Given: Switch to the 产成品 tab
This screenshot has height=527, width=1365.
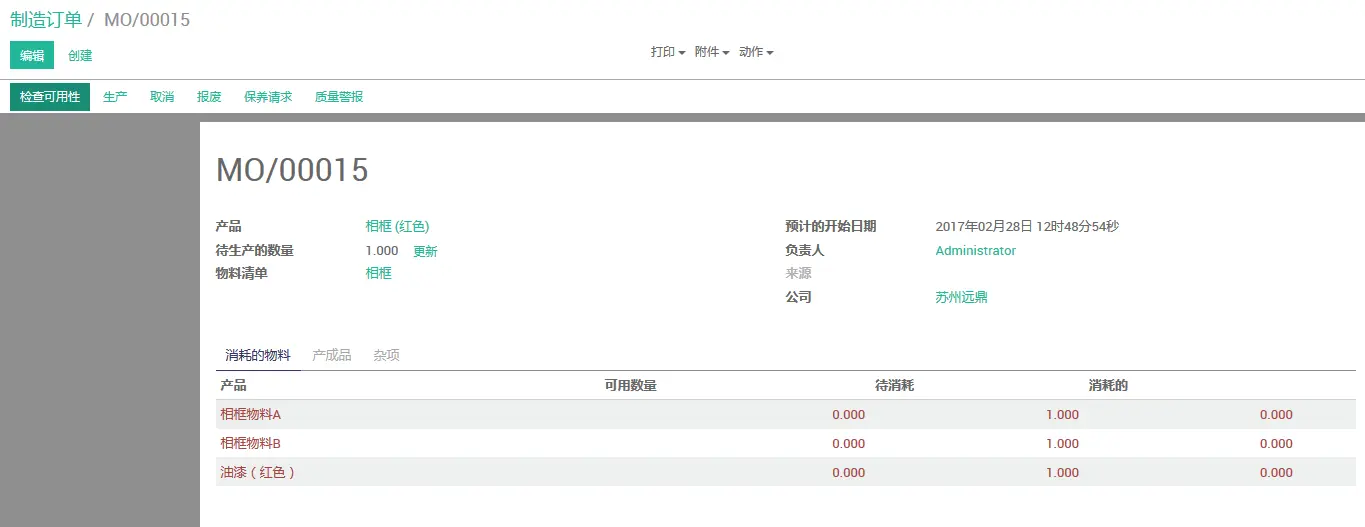Looking at the screenshot, I should (x=331, y=355).
